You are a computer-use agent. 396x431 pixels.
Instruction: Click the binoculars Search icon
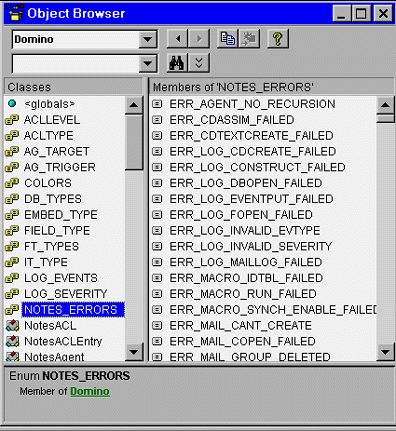(178, 63)
